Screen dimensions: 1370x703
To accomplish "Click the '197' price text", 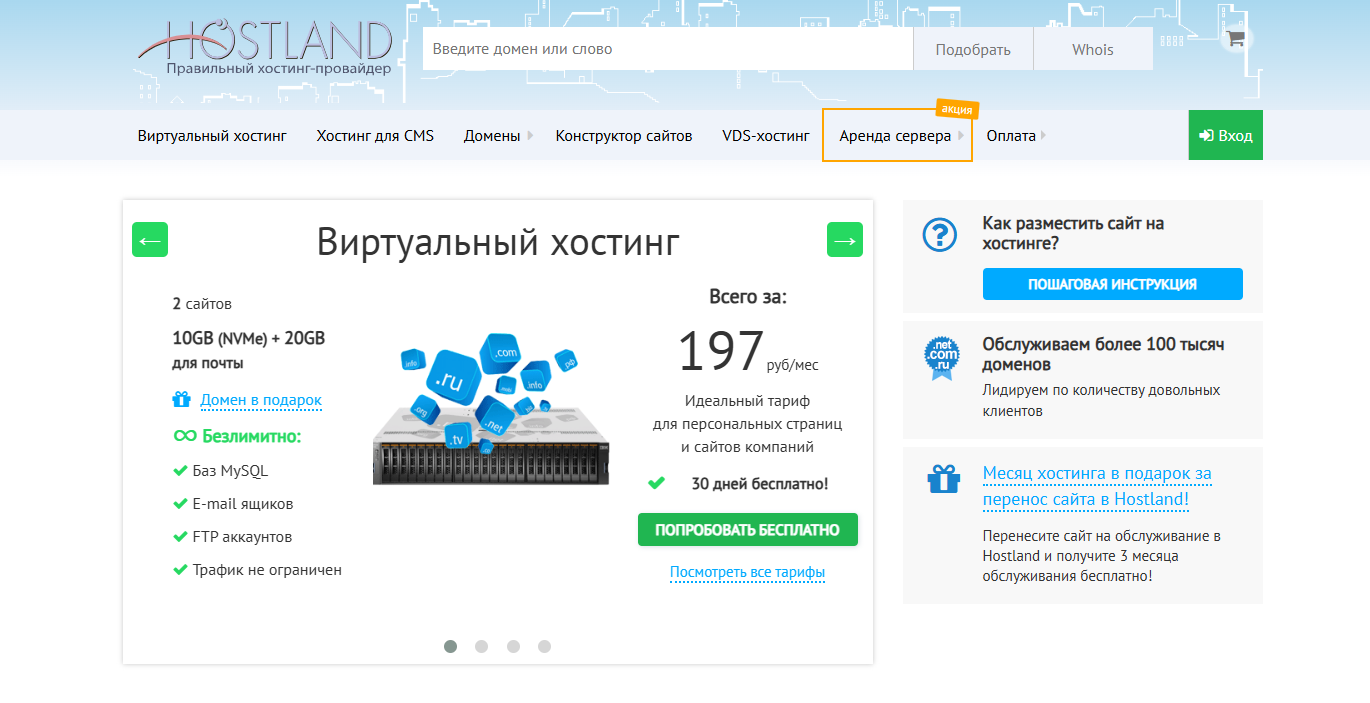I will pos(721,351).
